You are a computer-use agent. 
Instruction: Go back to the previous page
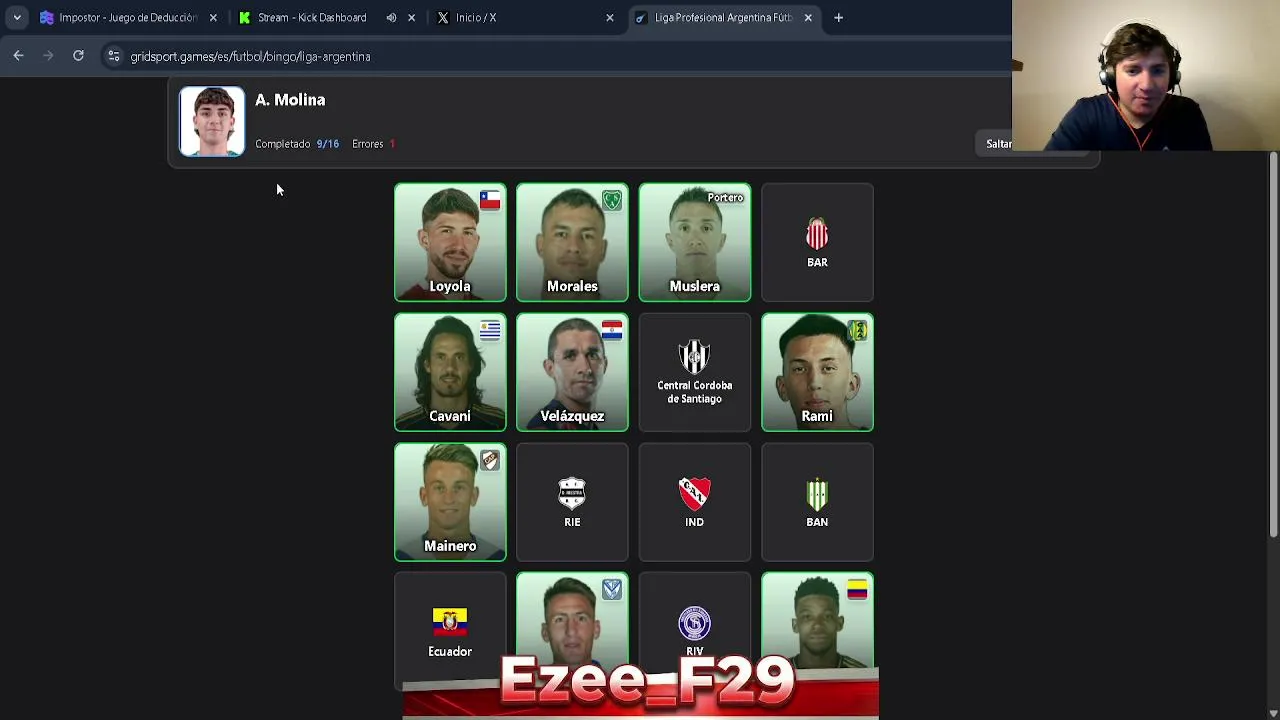pos(18,56)
